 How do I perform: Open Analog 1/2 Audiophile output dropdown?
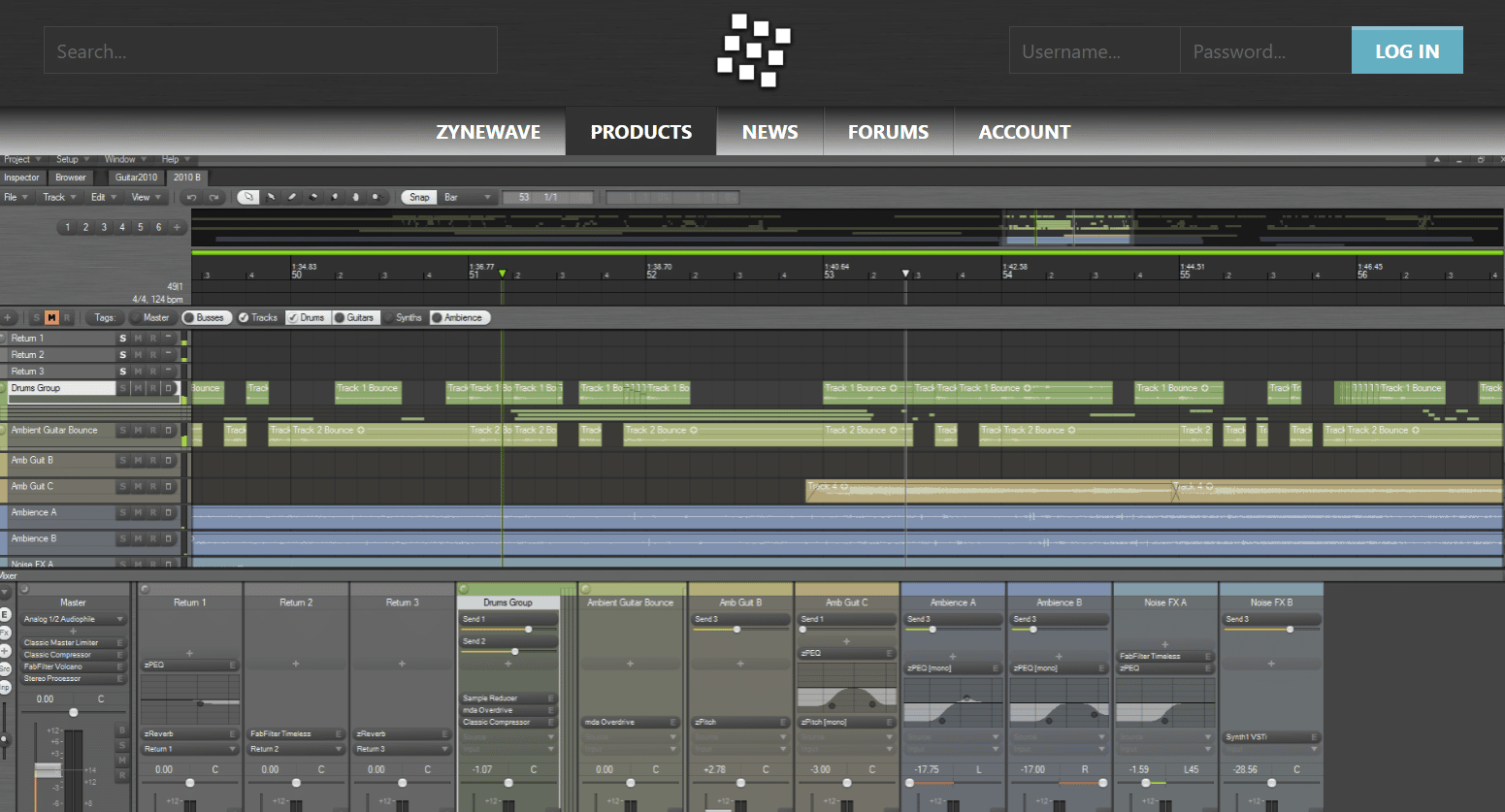pyautogui.click(x=74, y=619)
